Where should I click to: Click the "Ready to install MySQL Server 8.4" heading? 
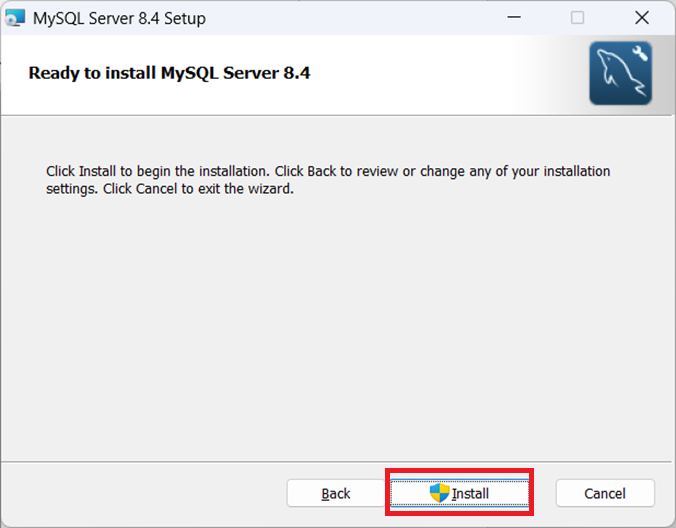click(169, 73)
